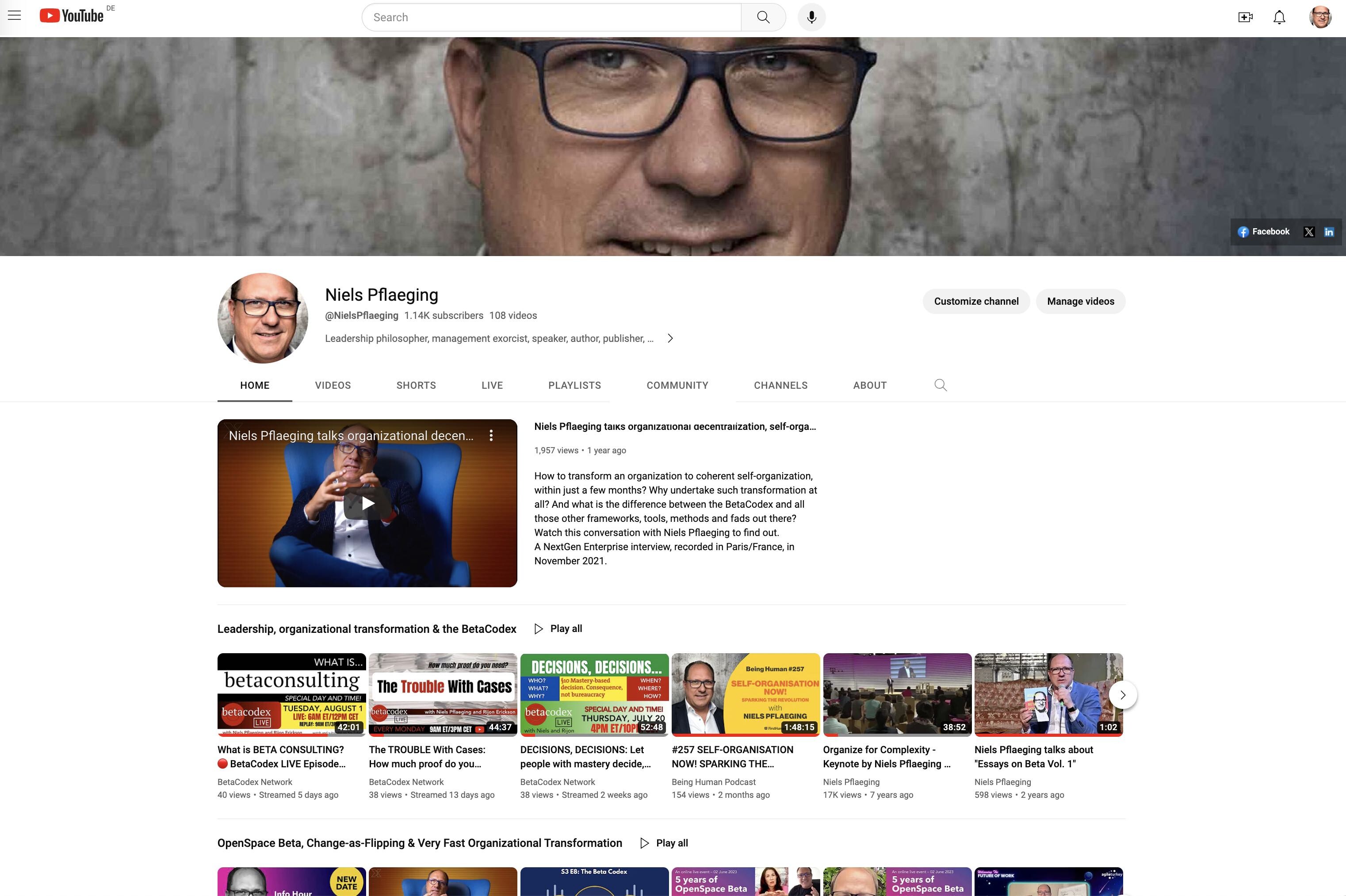
Task: Open BetaCodex Network under BETA CONSULTING
Action: 255,782
